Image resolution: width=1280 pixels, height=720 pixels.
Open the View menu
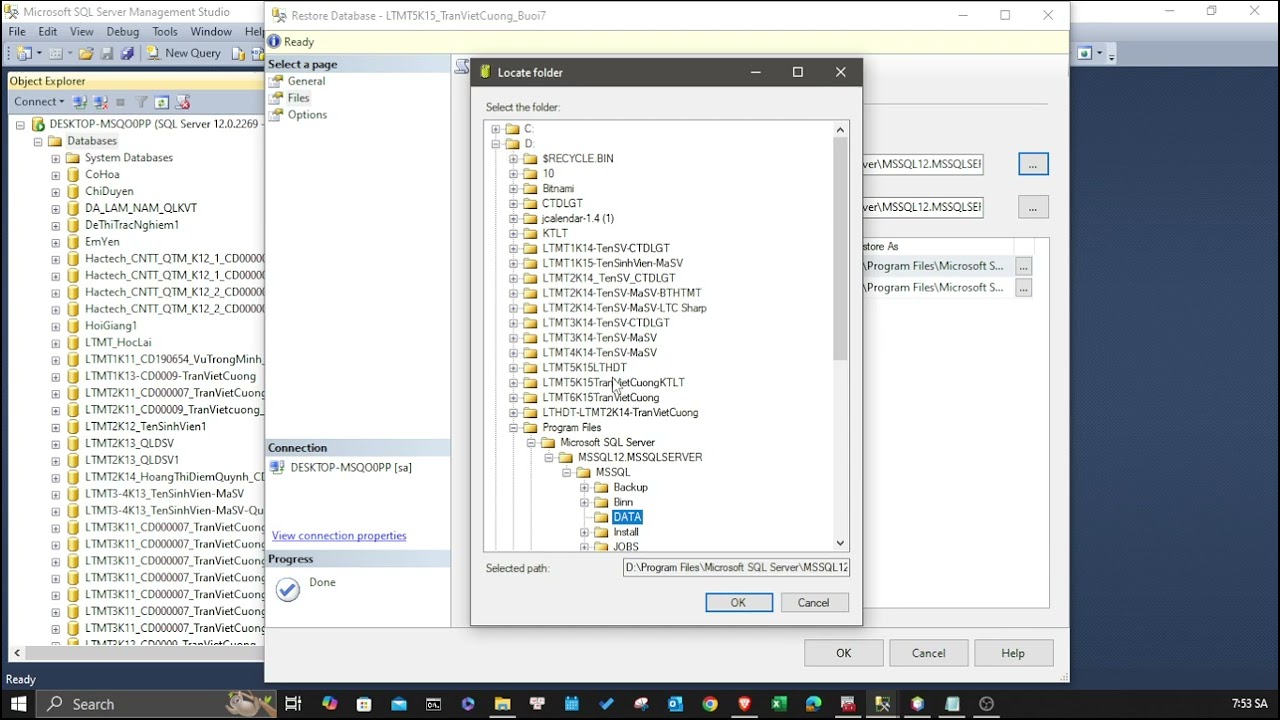(82, 32)
